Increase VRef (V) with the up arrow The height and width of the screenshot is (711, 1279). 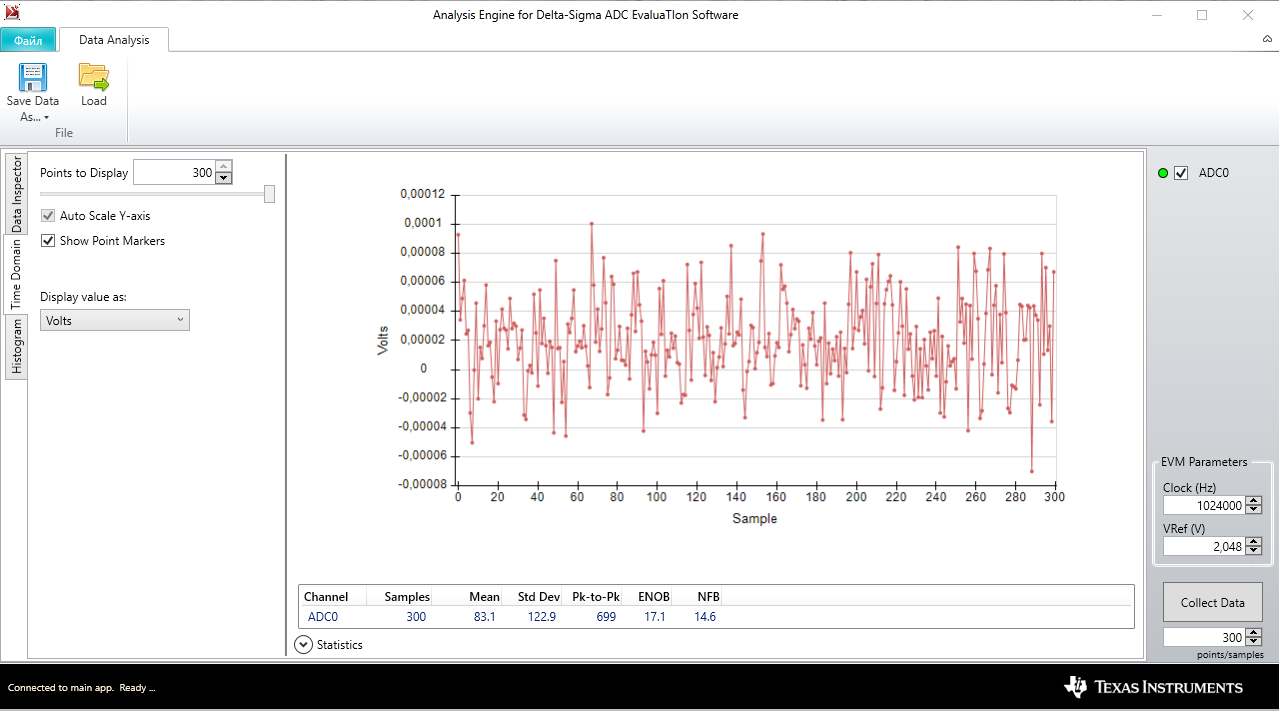click(x=1254, y=542)
